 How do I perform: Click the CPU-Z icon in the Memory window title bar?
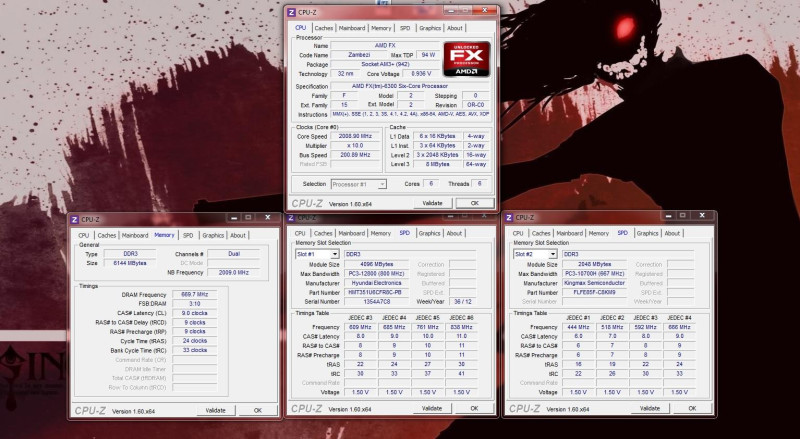click(74, 220)
